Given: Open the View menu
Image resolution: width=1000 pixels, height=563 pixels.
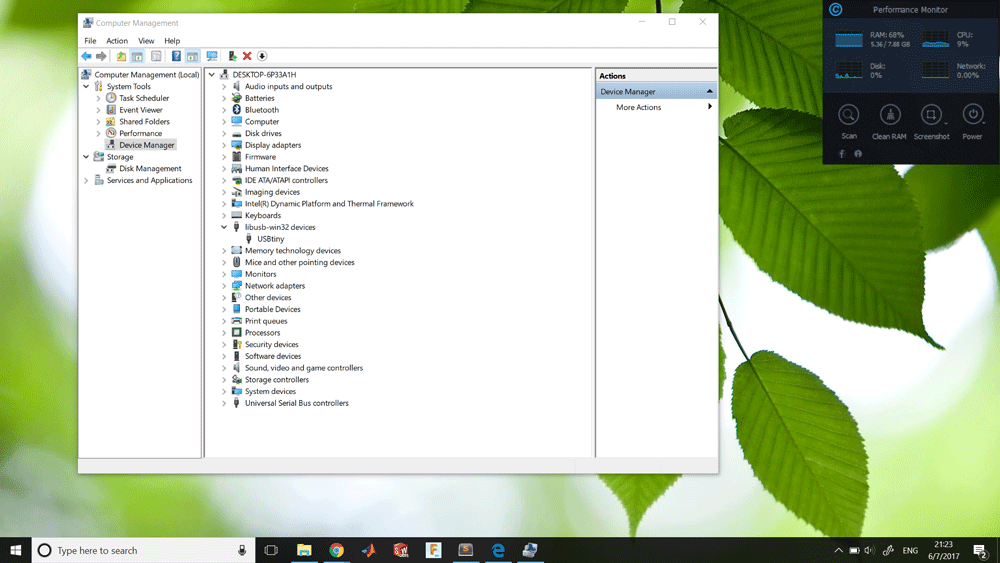Looking at the screenshot, I should tap(146, 41).
